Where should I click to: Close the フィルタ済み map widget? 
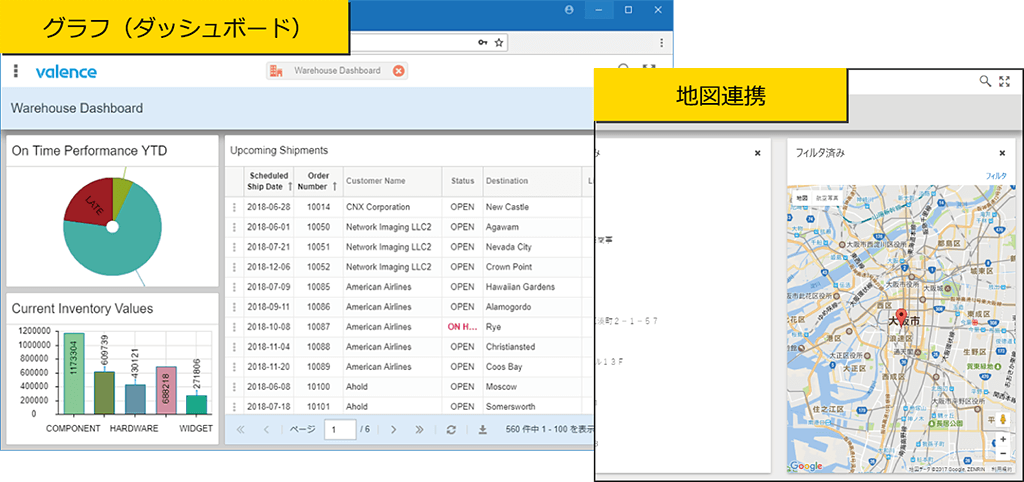pos(1002,153)
